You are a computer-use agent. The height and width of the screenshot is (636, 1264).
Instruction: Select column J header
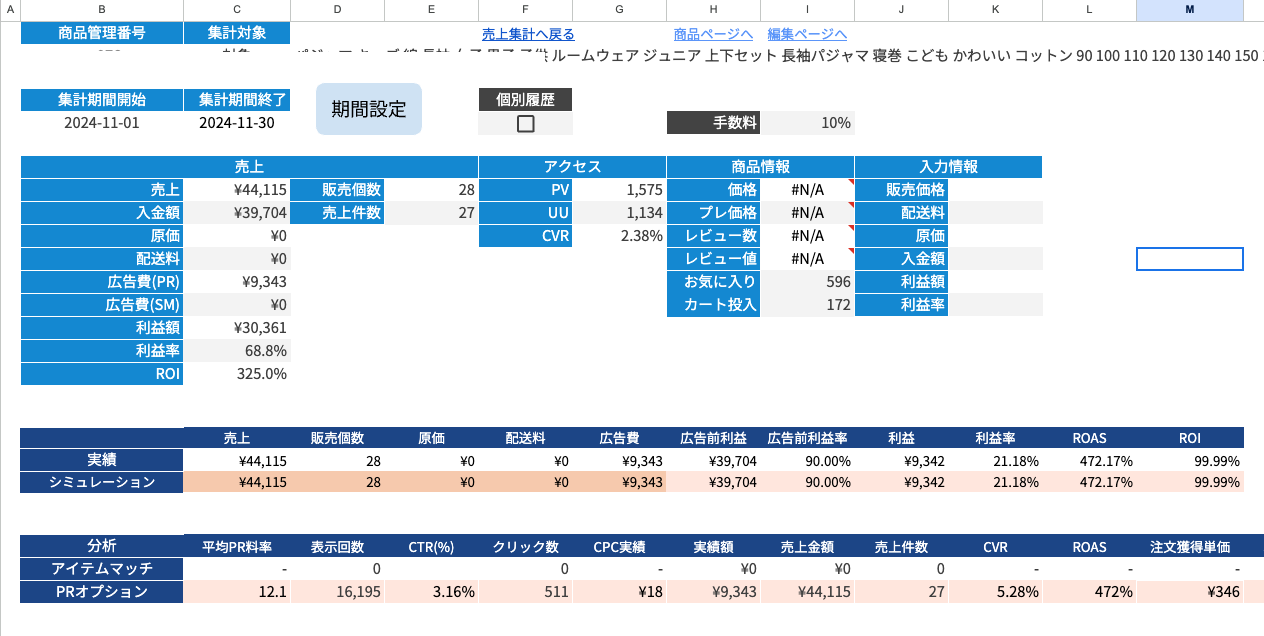[901, 9]
